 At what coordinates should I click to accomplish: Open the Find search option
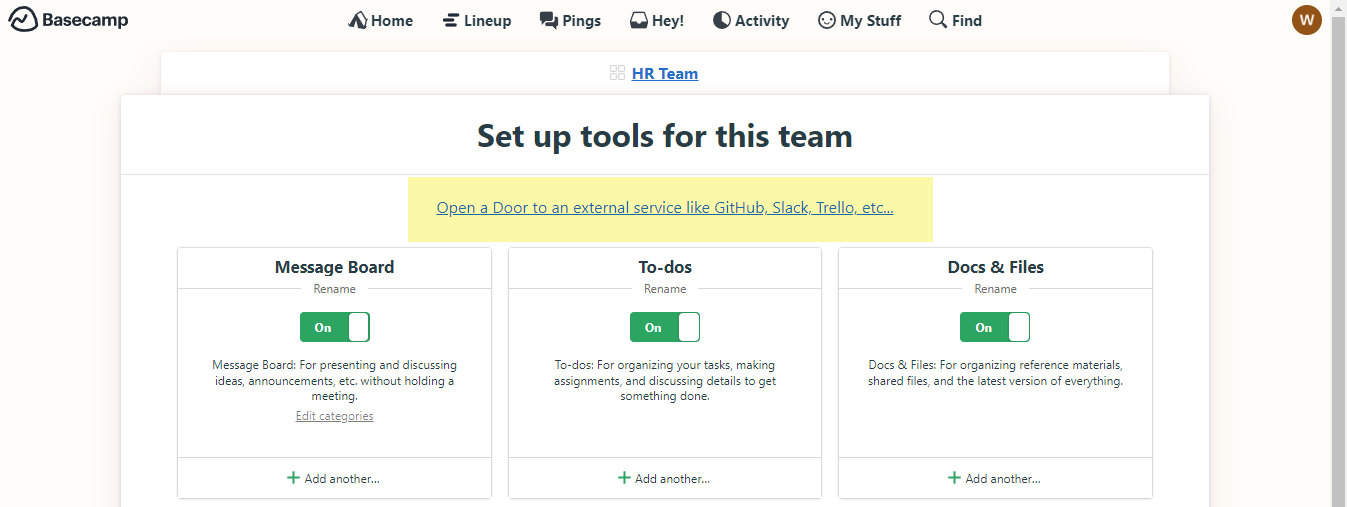pos(955,20)
